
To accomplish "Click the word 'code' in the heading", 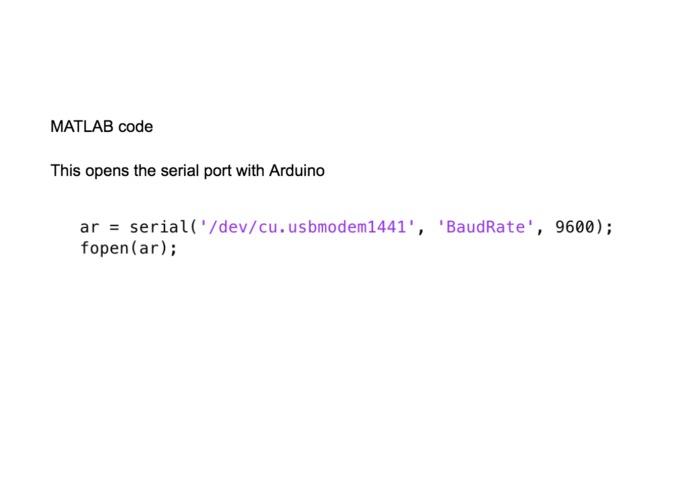I will (136, 127).
